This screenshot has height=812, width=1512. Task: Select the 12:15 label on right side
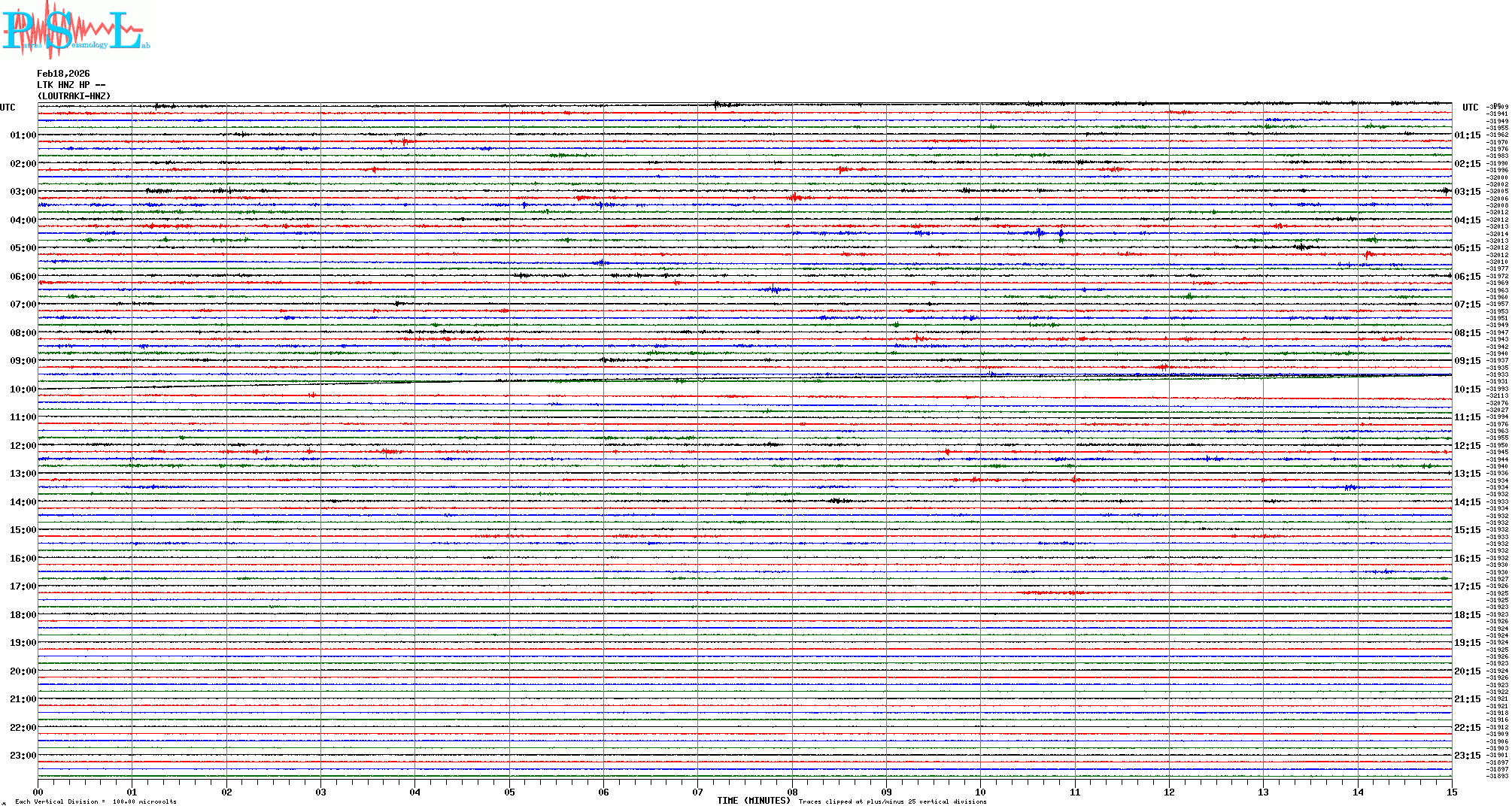click(x=1467, y=446)
